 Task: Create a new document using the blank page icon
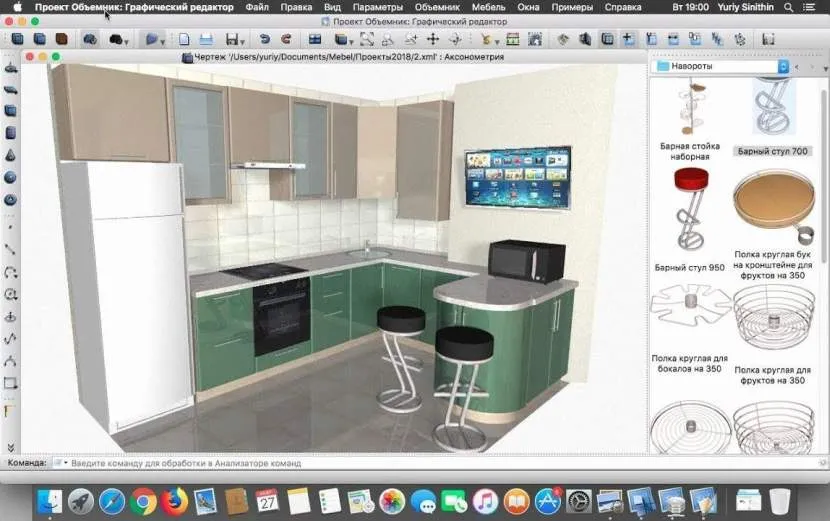coord(184,40)
